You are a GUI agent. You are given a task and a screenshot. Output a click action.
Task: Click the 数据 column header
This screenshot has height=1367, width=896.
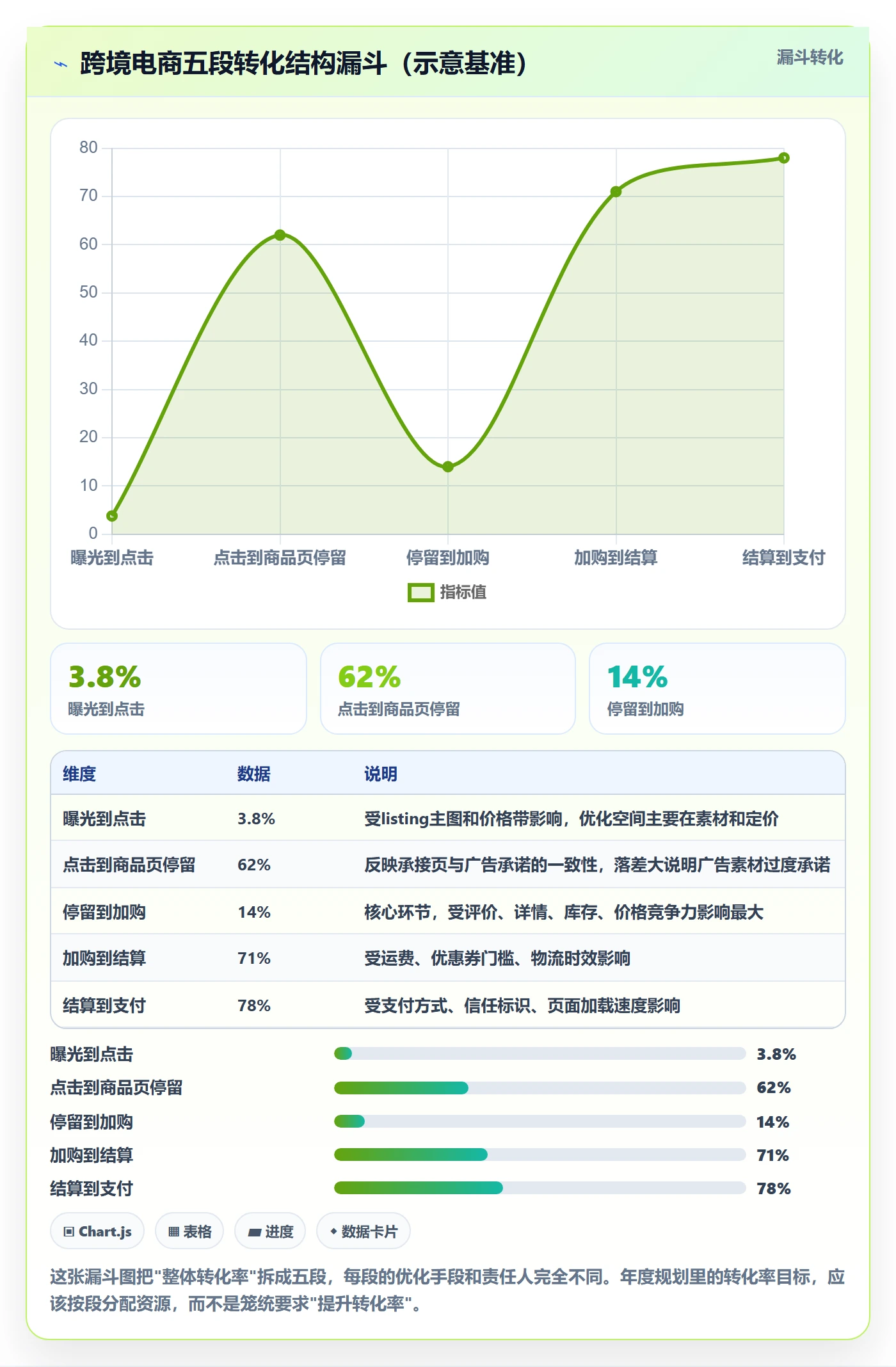254,774
